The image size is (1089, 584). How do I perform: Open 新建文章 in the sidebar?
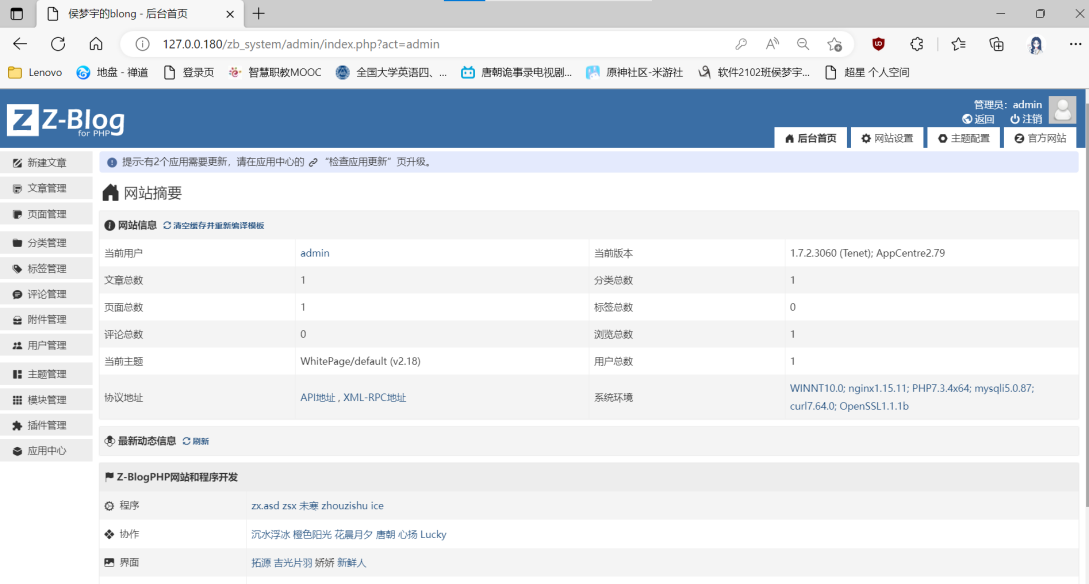(x=46, y=162)
